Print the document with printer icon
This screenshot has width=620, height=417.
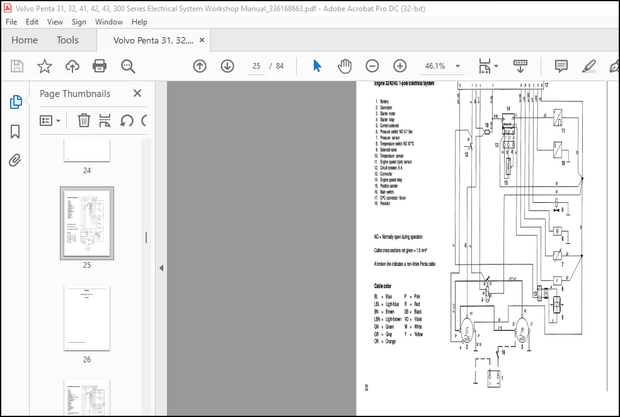[x=99, y=66]
